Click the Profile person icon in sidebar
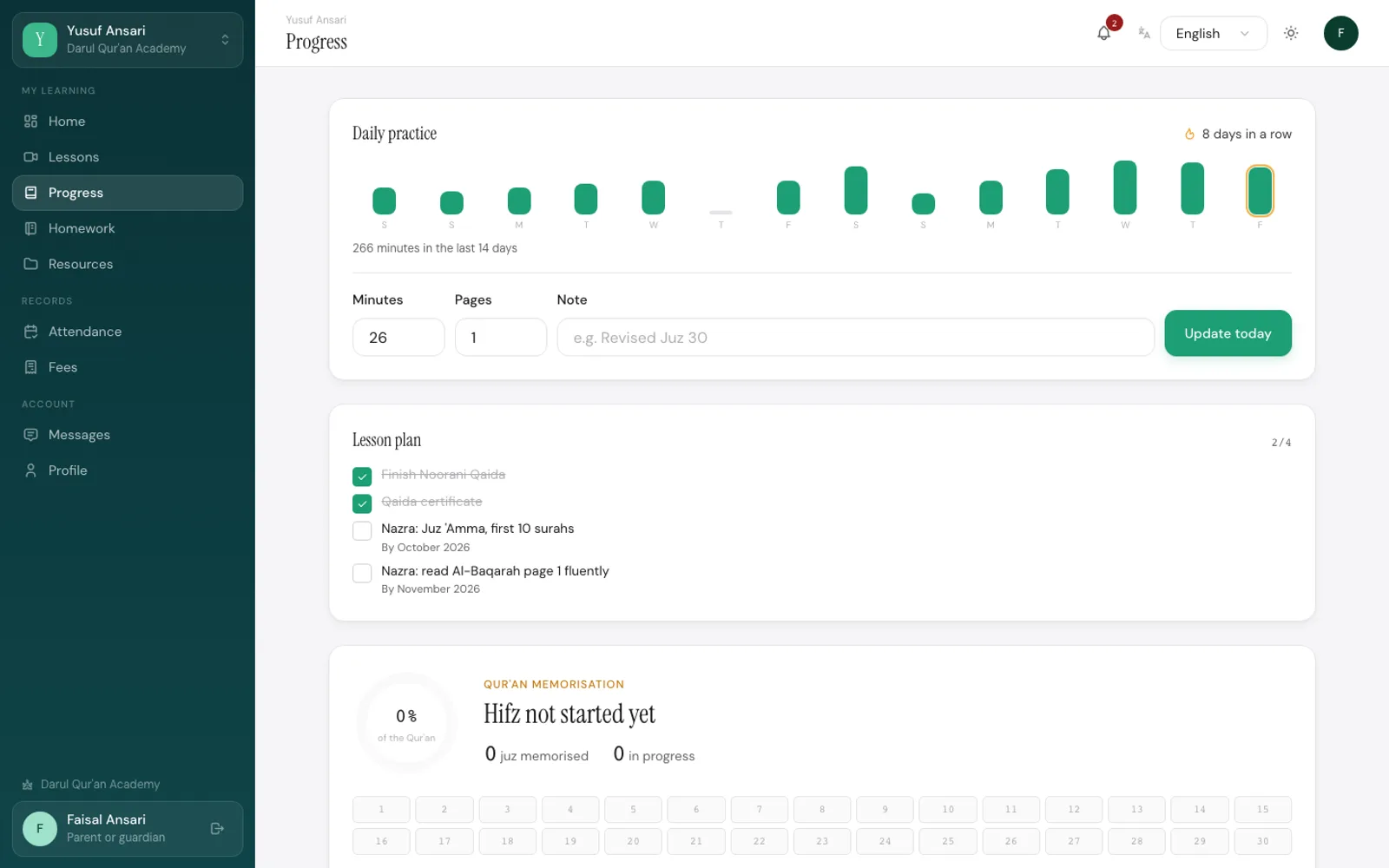Image resolution: width=1389 pixels, height=868 pixels. click(30, 470)
